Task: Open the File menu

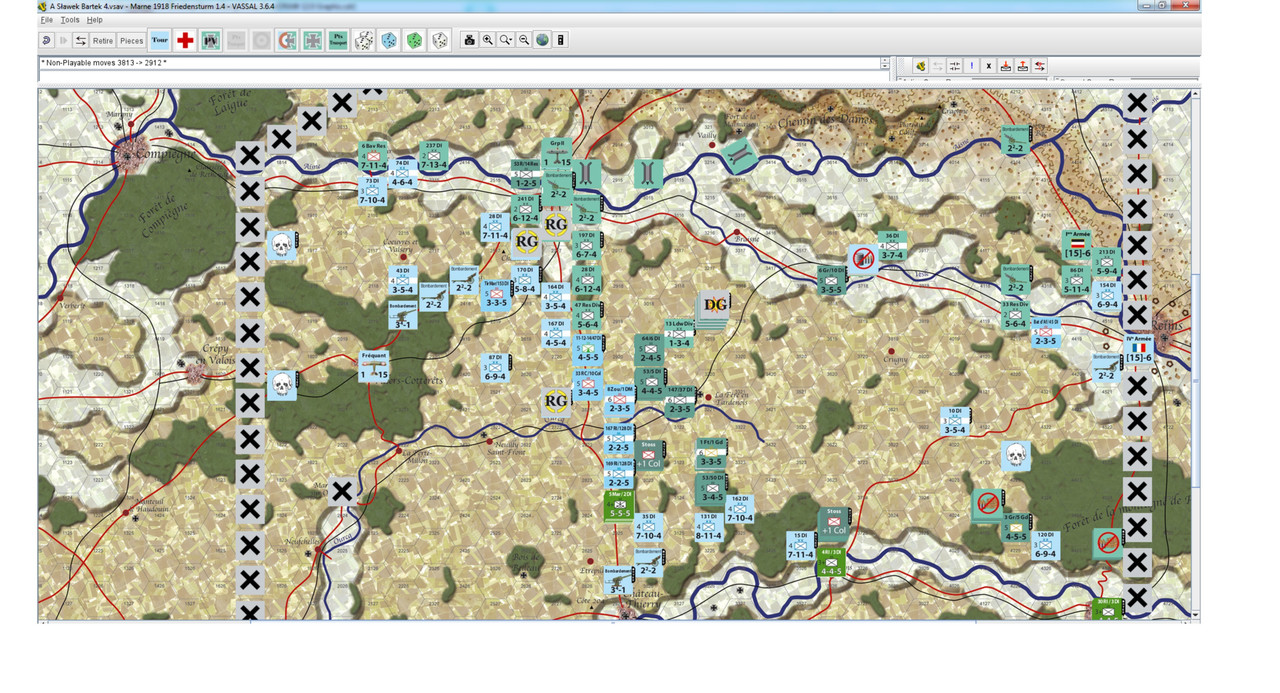Action: [x=46, y=20]
